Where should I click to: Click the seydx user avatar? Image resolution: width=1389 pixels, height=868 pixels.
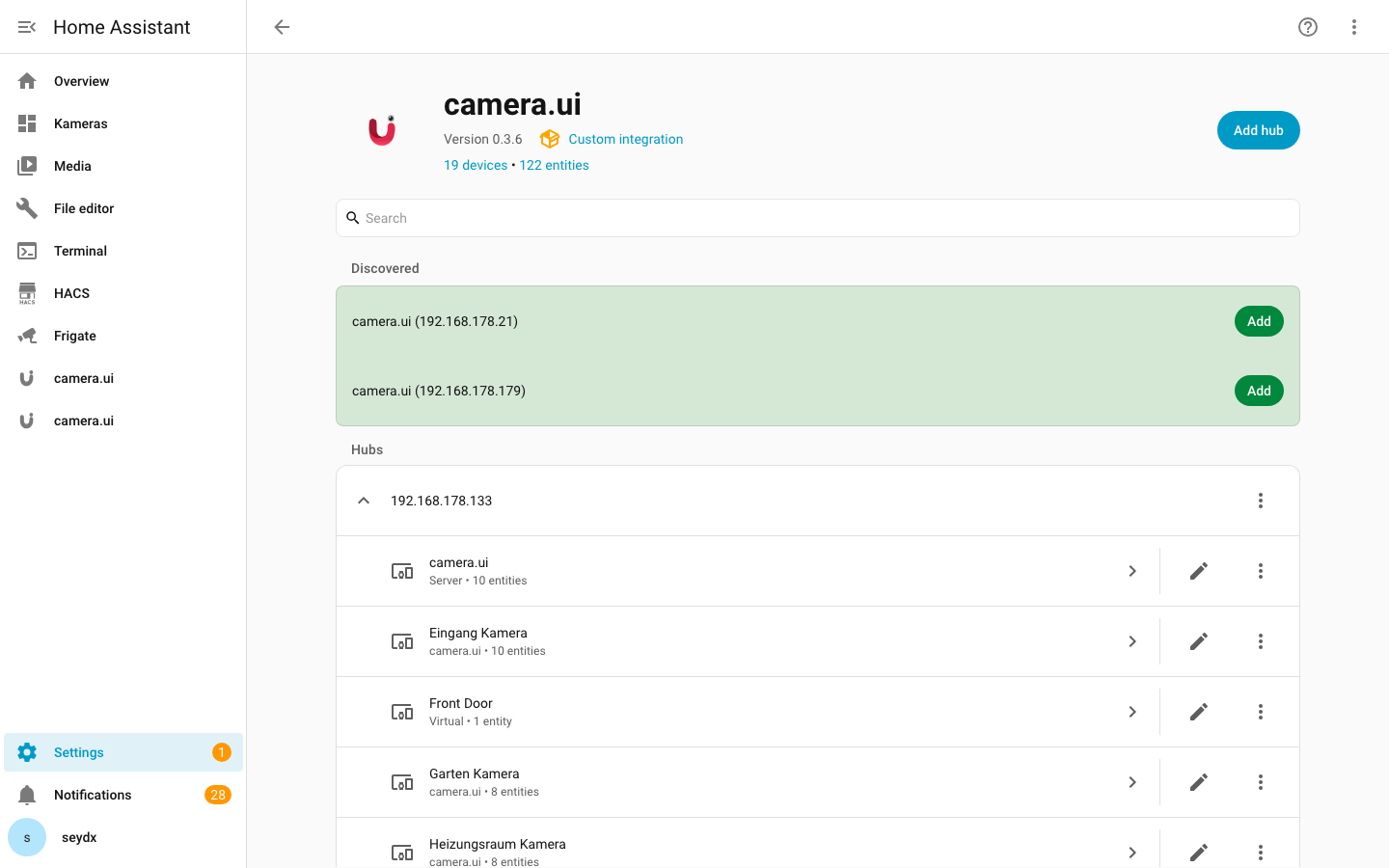click(x=27, y=837)
